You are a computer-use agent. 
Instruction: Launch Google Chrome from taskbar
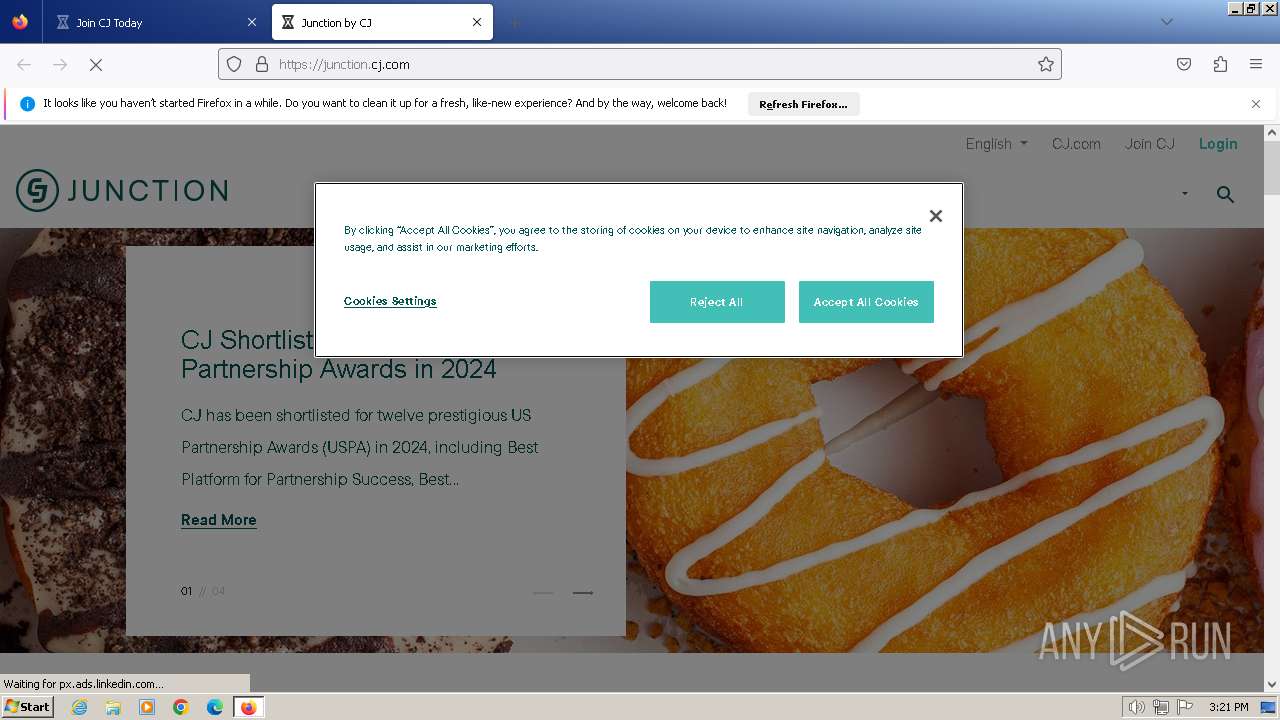click(181, 707)
